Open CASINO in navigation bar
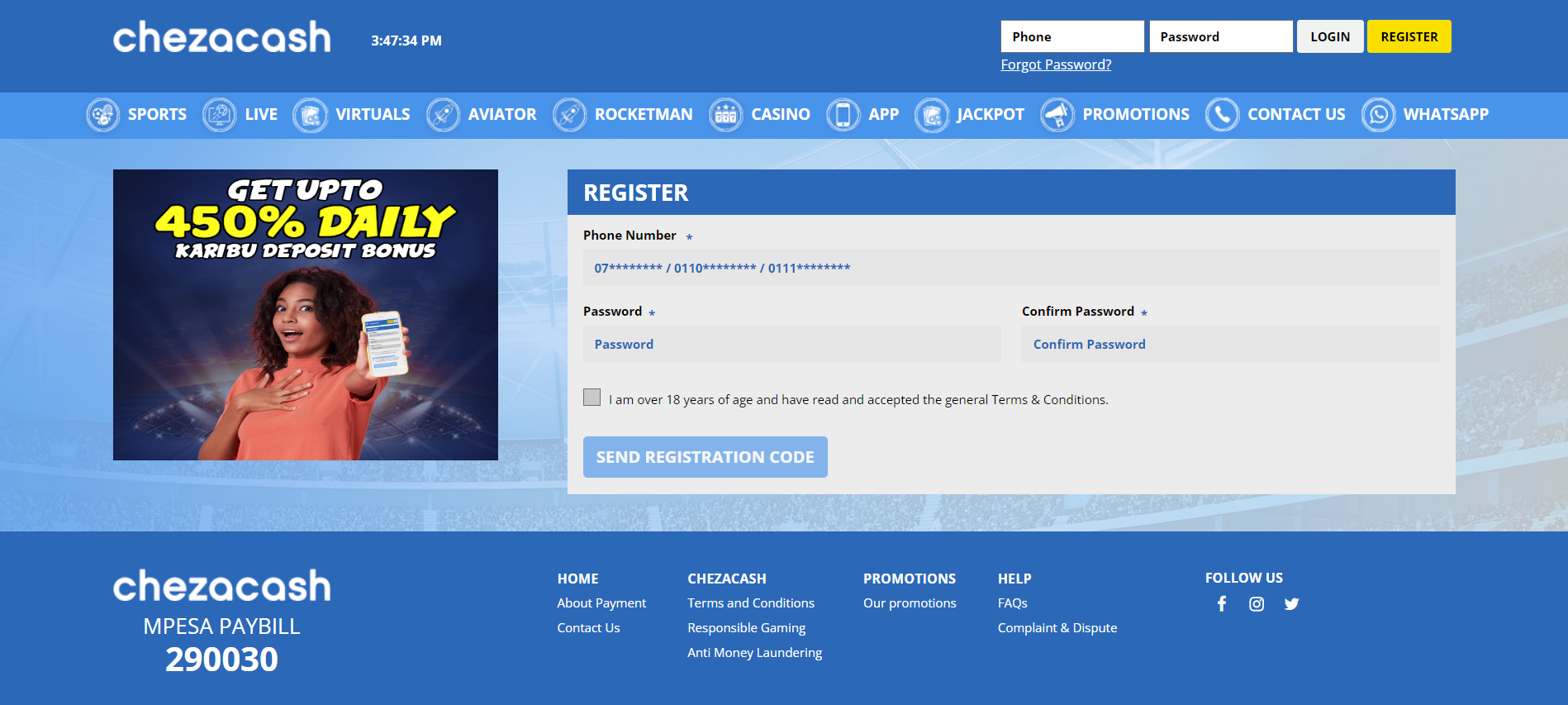 pyautogui.click(x=781, y=114)
